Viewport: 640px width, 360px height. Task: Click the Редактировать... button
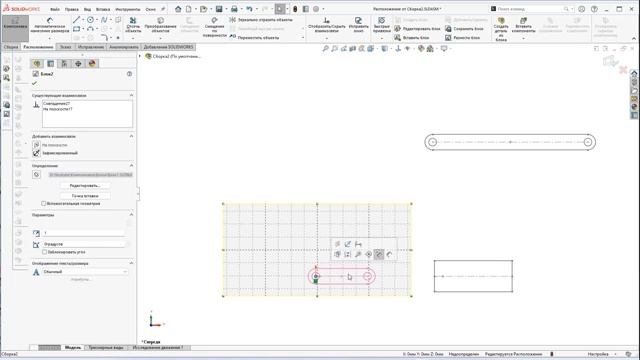coord(85,186)
